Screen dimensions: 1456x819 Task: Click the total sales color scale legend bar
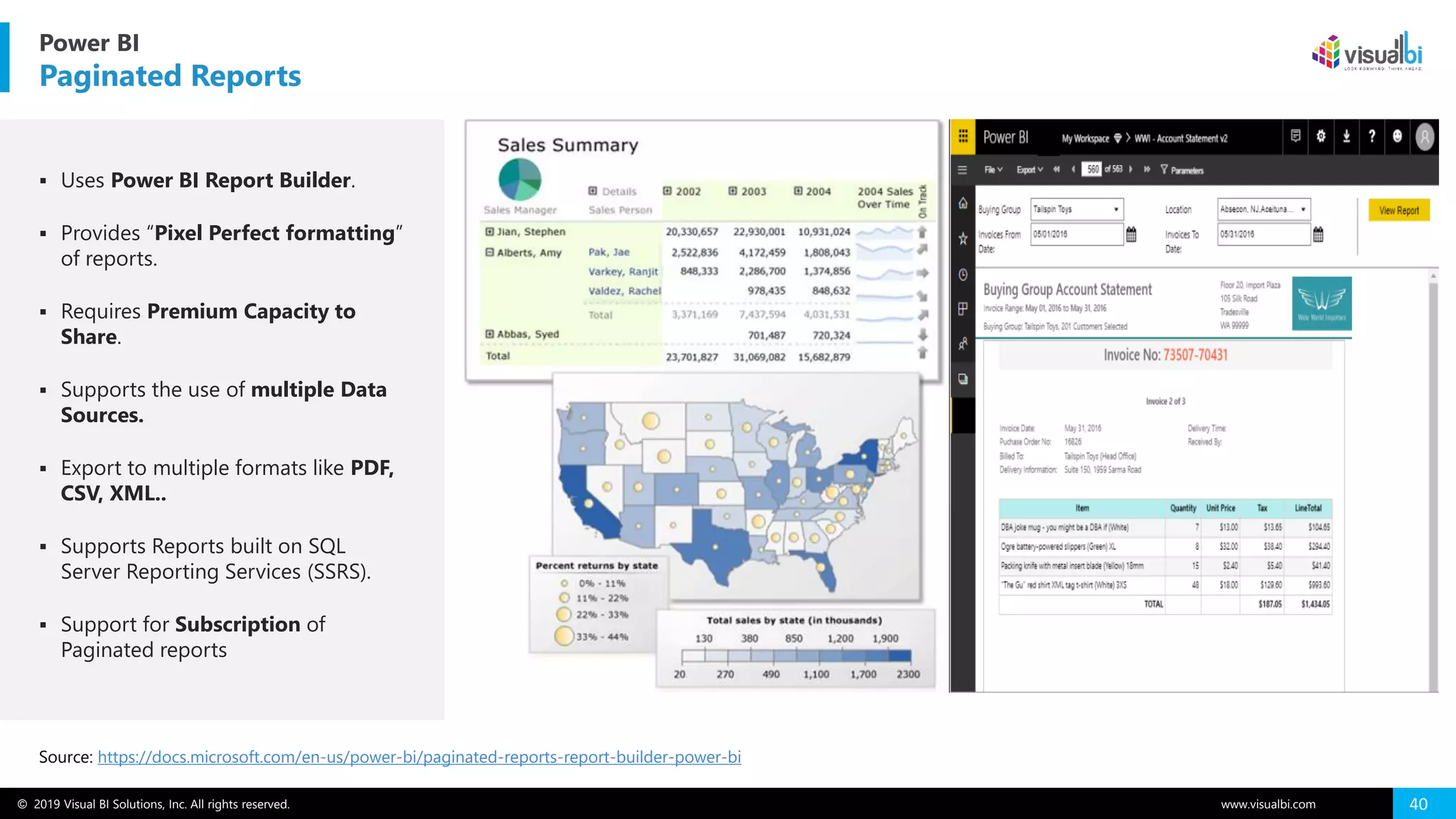[796, 656]
